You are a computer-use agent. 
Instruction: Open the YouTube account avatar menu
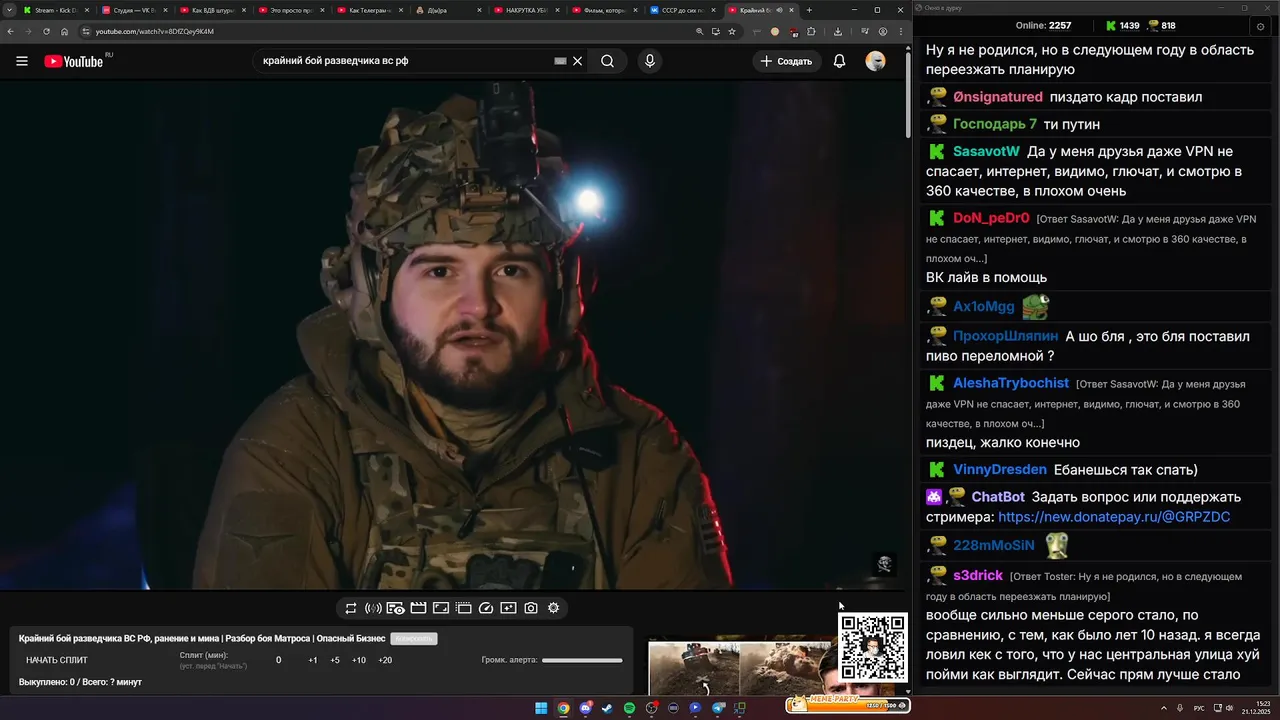pos(875,61)
